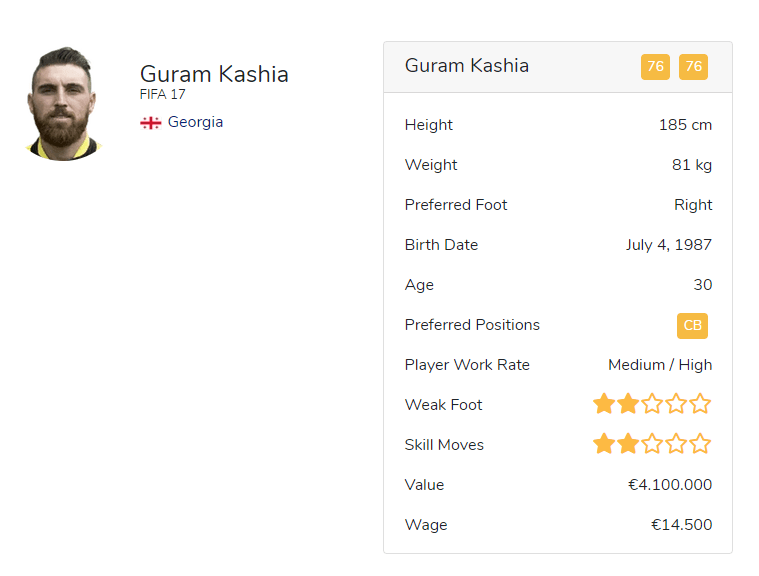Click the left 76 rating badge
This screenshot has height=576, width=759.
click(x=655, y=67)
